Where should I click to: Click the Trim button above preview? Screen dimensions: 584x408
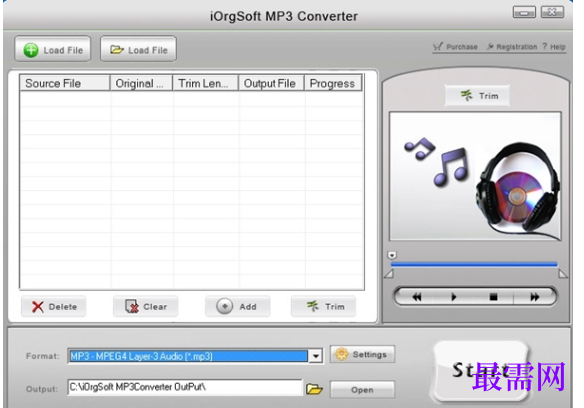[x=477, y=96]
